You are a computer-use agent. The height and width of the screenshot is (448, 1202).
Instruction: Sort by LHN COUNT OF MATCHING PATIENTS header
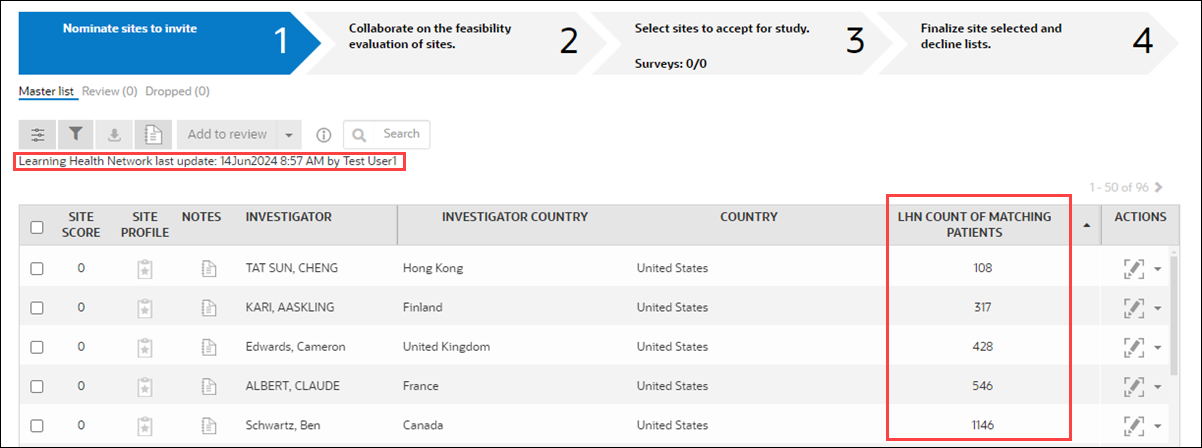(x=975, y=225)
